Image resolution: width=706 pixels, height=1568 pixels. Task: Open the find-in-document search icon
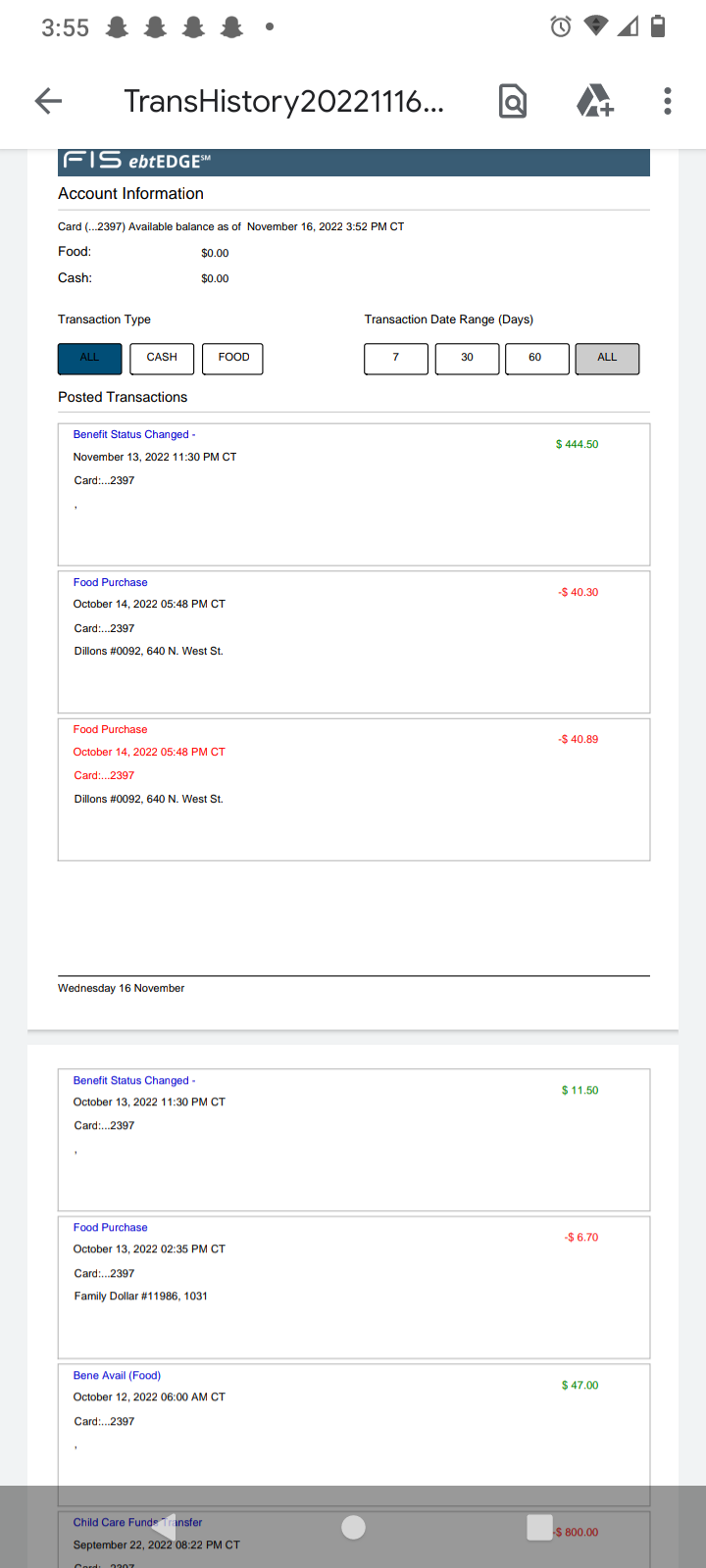pos(513,100)
